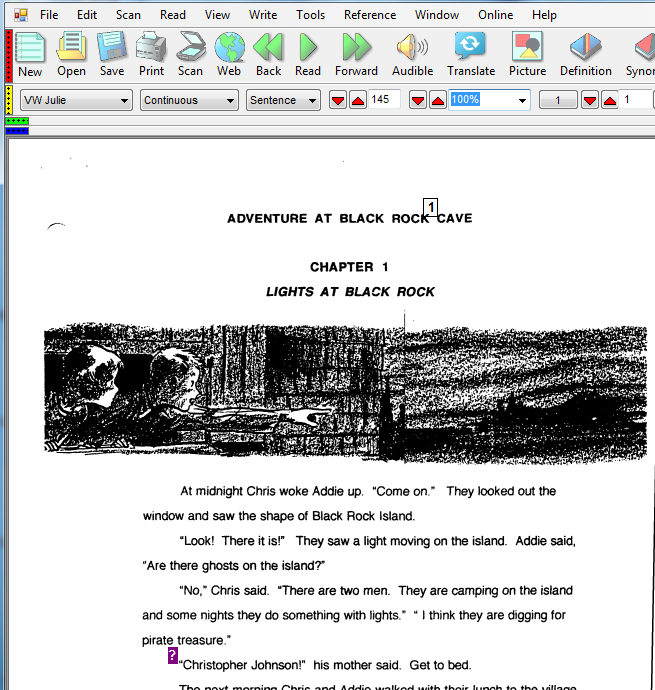
Task: Click the Synonym book icon
Action: (645, 47)
